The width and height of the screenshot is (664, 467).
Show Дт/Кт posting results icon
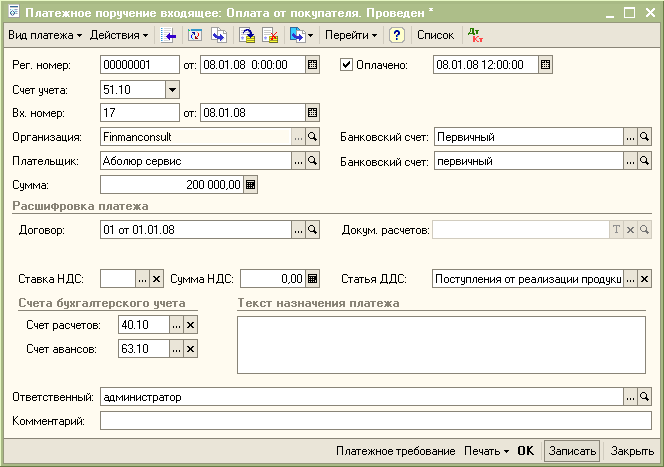click(476, 35)
